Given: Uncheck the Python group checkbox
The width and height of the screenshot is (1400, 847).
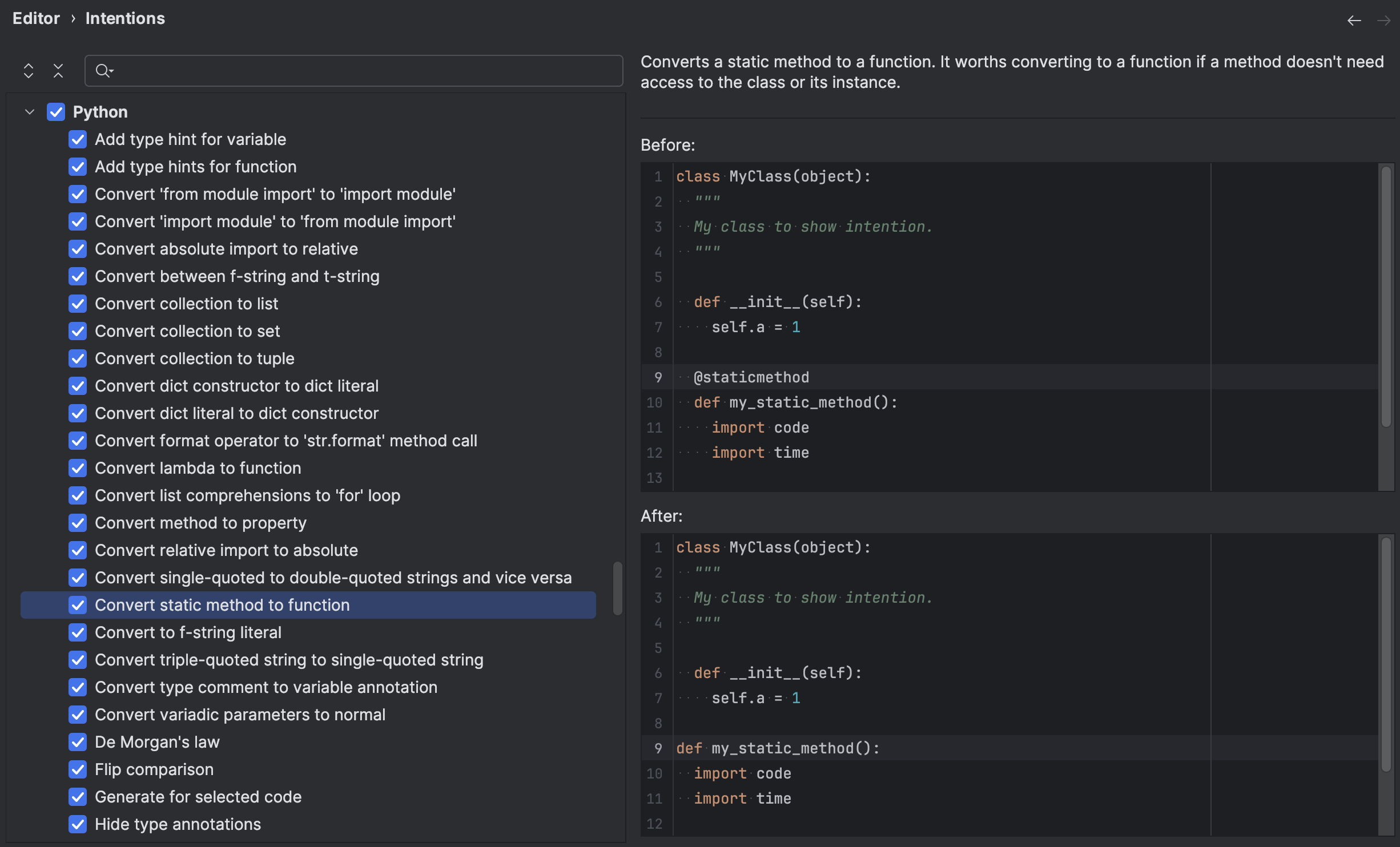Looking at the screenshot, I should (55, 112).
